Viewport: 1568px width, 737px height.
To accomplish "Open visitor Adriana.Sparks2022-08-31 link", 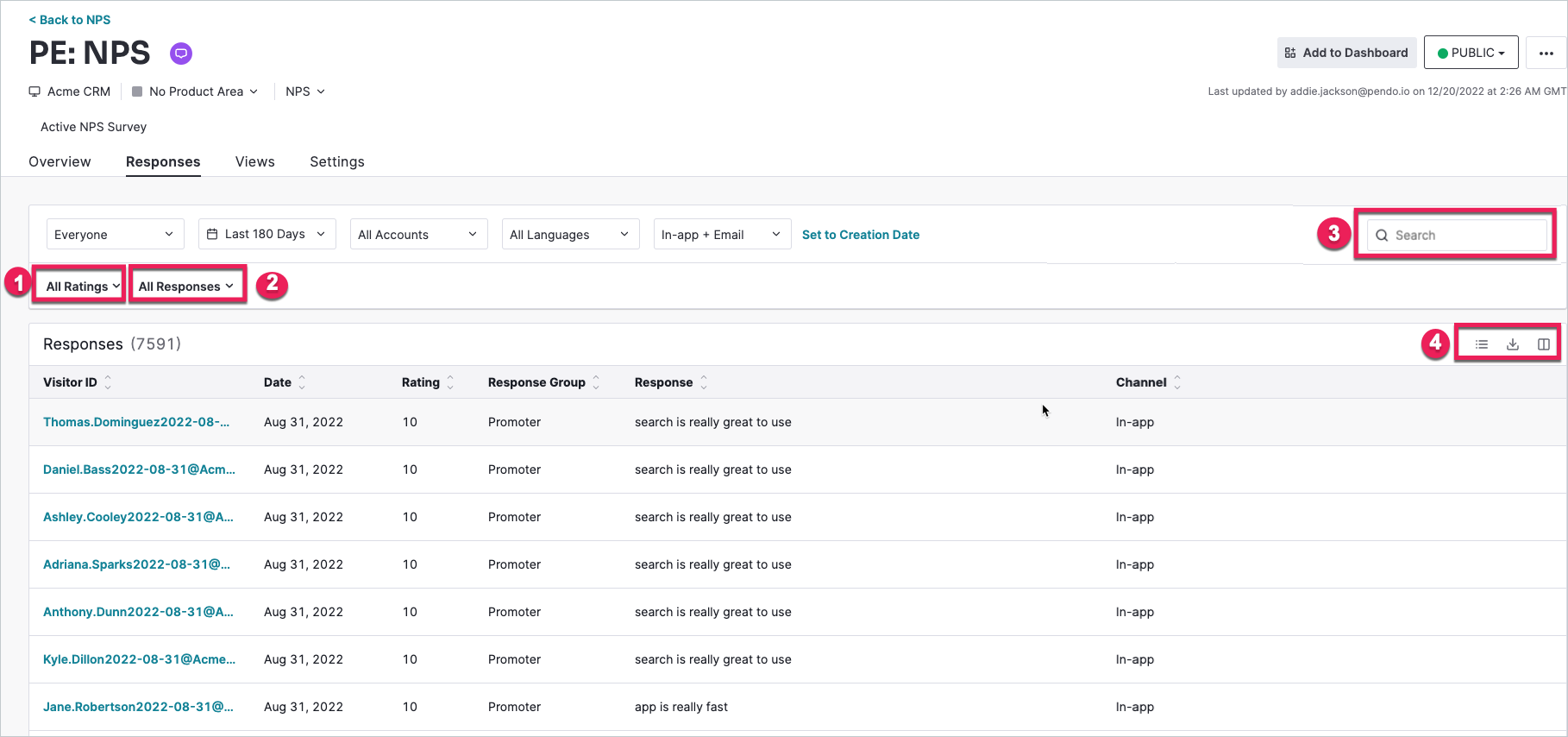I will click(136, 564).
